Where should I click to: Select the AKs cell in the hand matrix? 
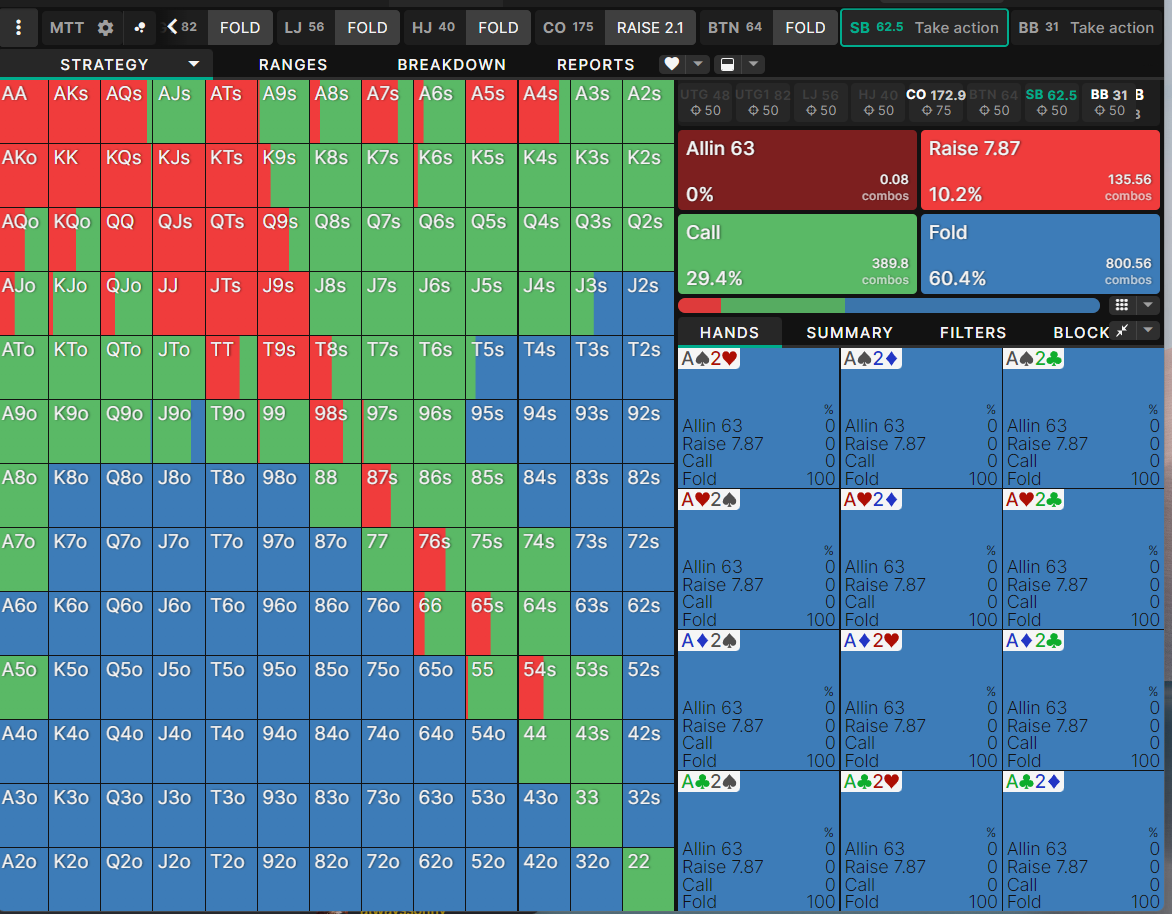[x=74, y=111]
